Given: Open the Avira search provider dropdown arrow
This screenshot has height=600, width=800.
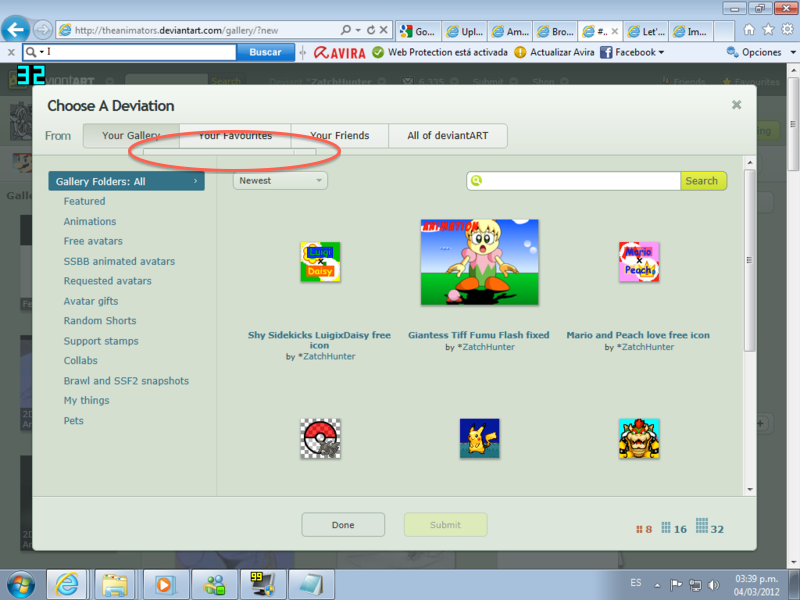Looking at the screenshot, I should (x=41, y=52).
